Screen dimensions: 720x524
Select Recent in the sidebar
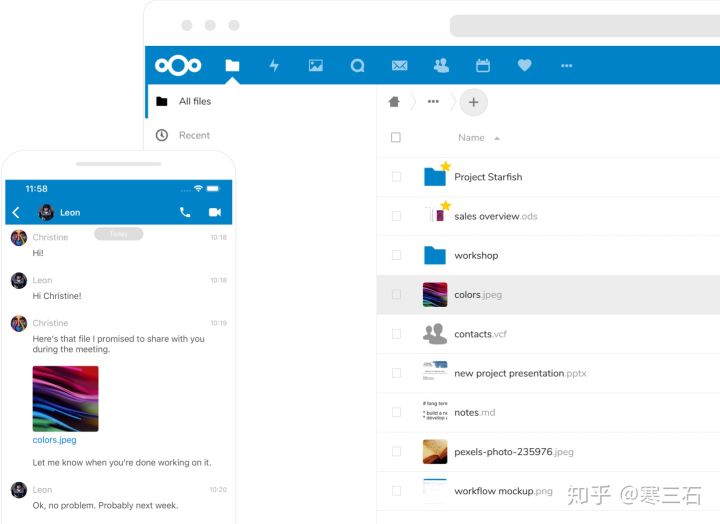194,135
